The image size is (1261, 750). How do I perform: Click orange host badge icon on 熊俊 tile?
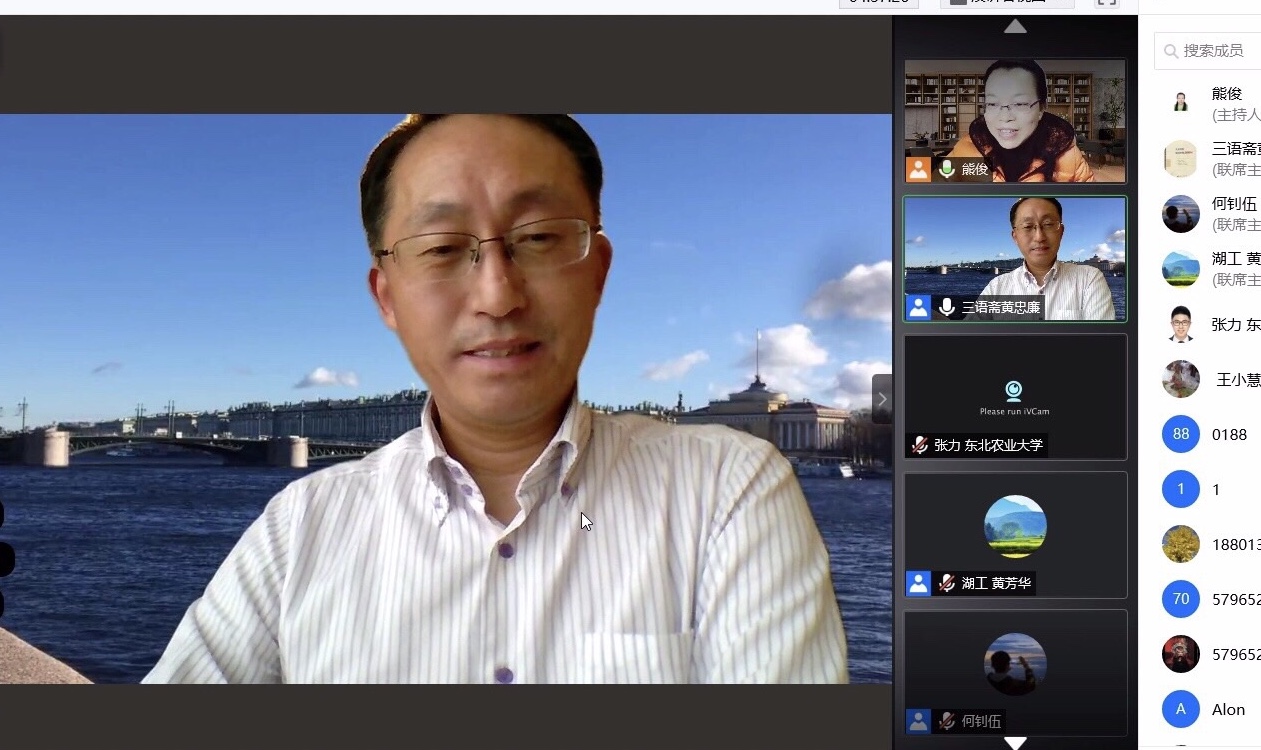pos(918,169)
